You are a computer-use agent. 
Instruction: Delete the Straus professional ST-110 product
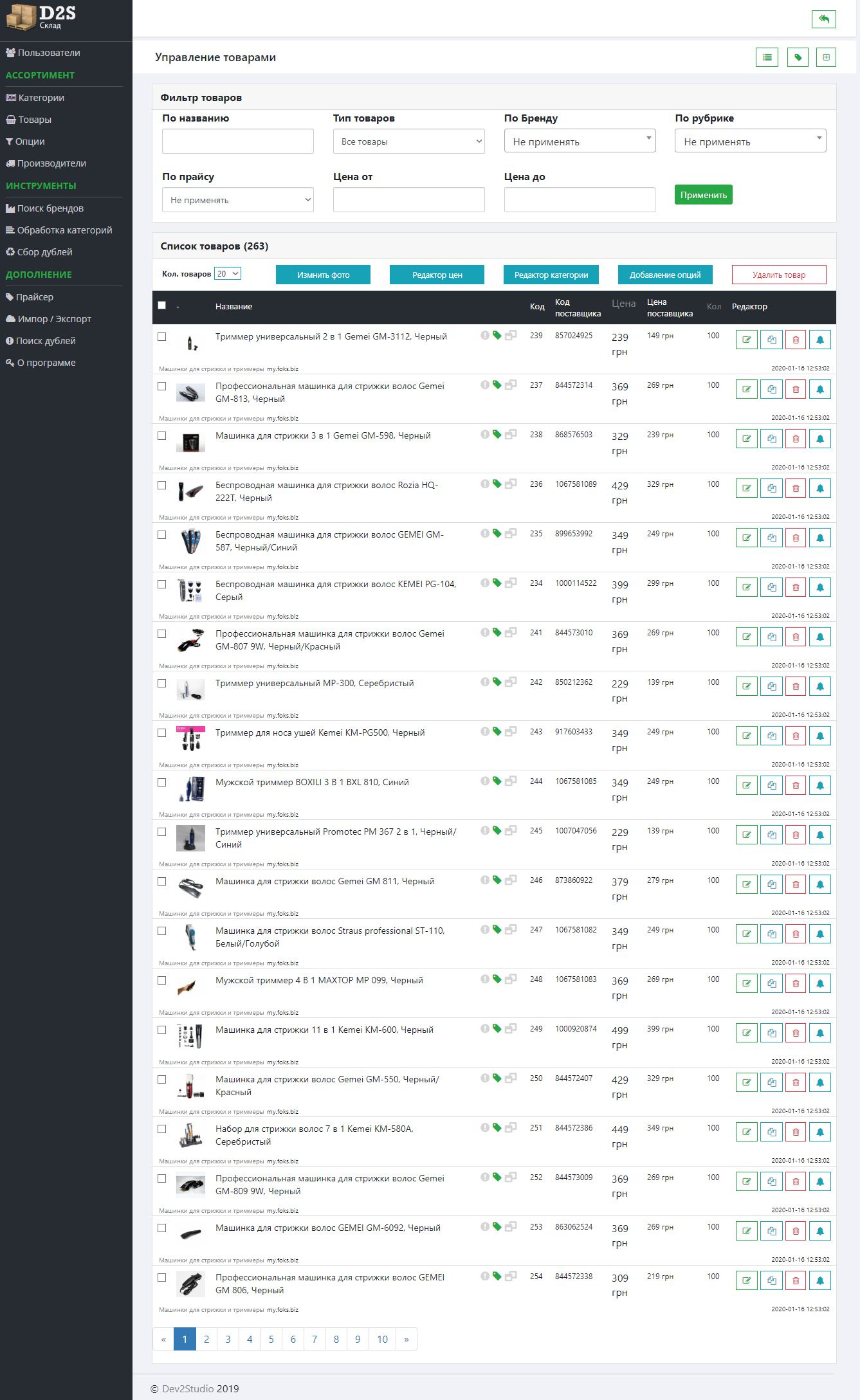pos(796,934)
